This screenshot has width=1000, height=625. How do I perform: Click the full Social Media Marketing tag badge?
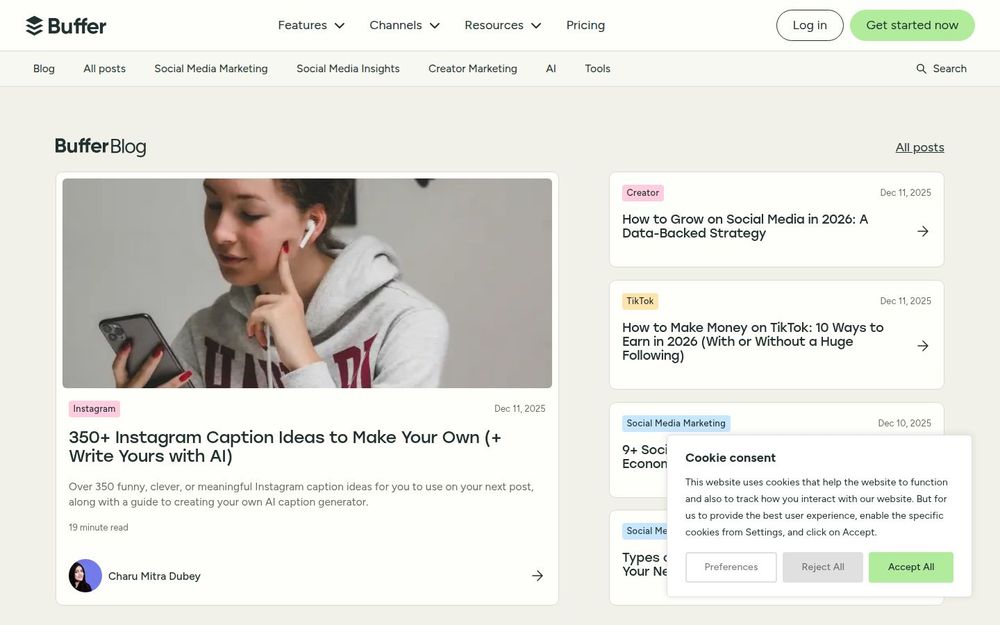point(676,423)
